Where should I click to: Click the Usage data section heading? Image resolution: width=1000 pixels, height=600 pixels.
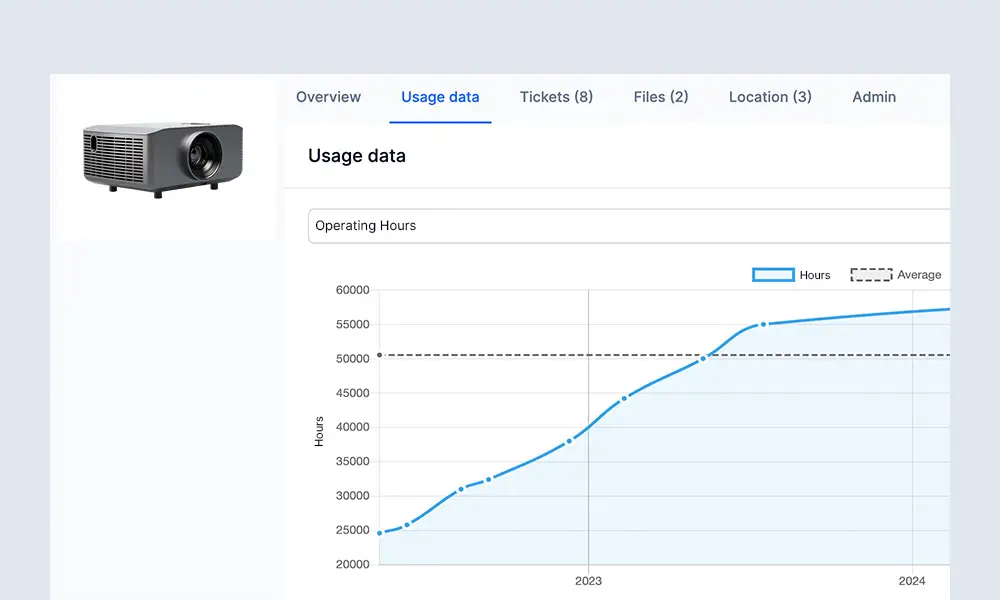click(x=357, y=156)
